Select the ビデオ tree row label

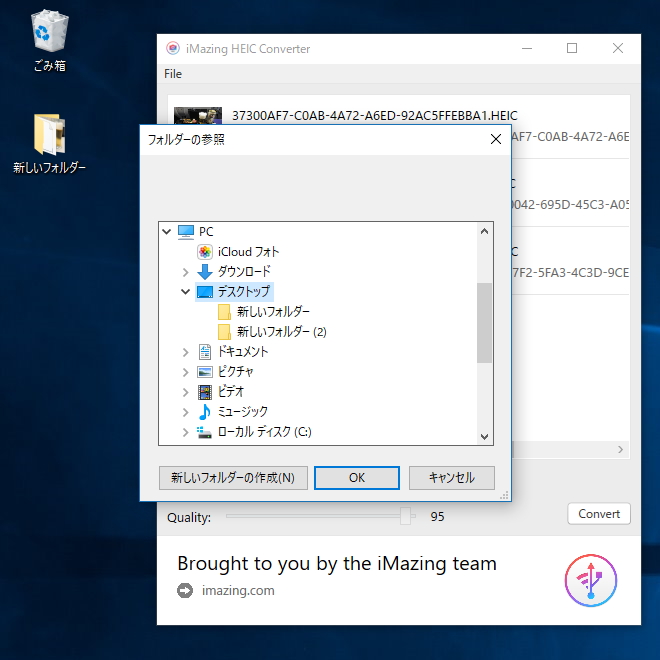[231, 392]
